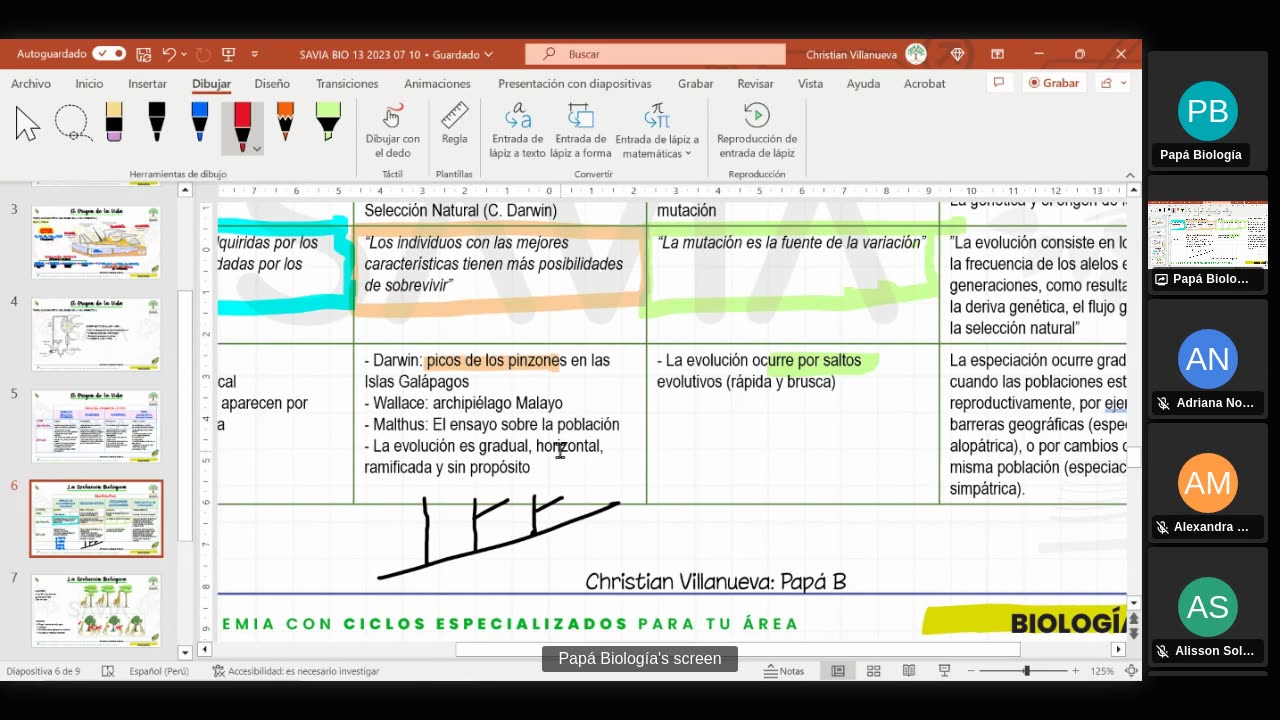The height and width of the screenshot is (720, 1280).
Task: Click the red Grabar record button
Action: coord(1054,83)
